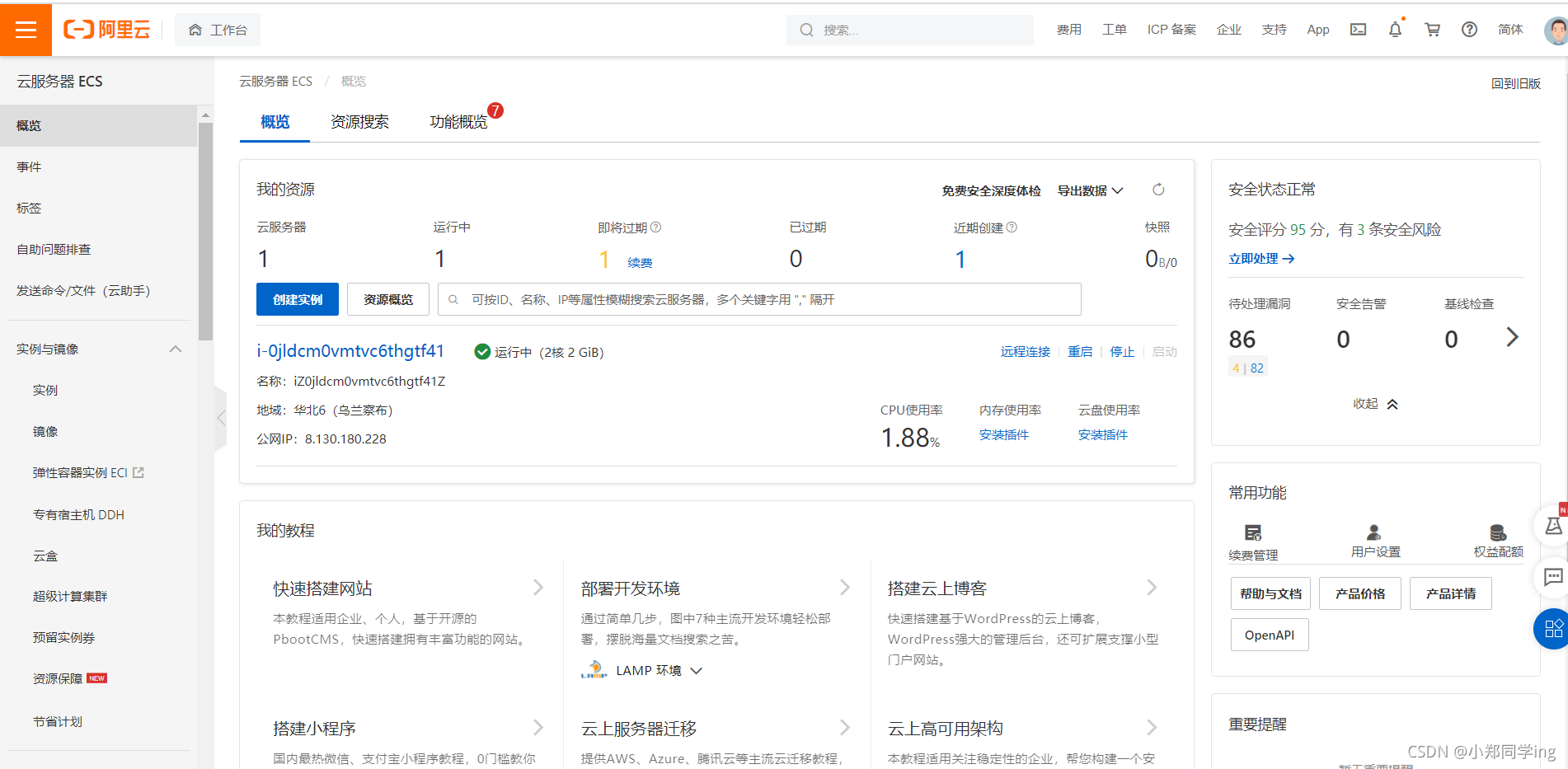Switch to the 概览 tab
Screen dimensions: 1568x769
(x=275, y=122)
